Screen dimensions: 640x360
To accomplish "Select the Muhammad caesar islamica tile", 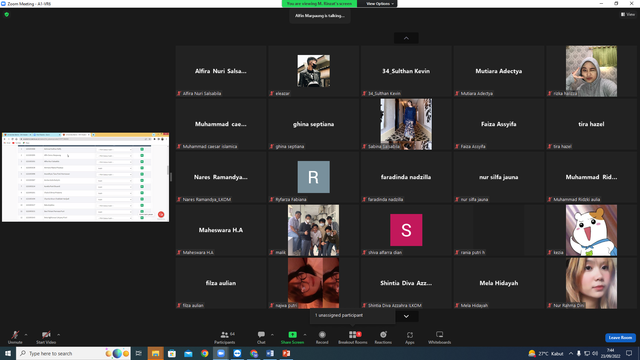I will click(x=221, y=124).
